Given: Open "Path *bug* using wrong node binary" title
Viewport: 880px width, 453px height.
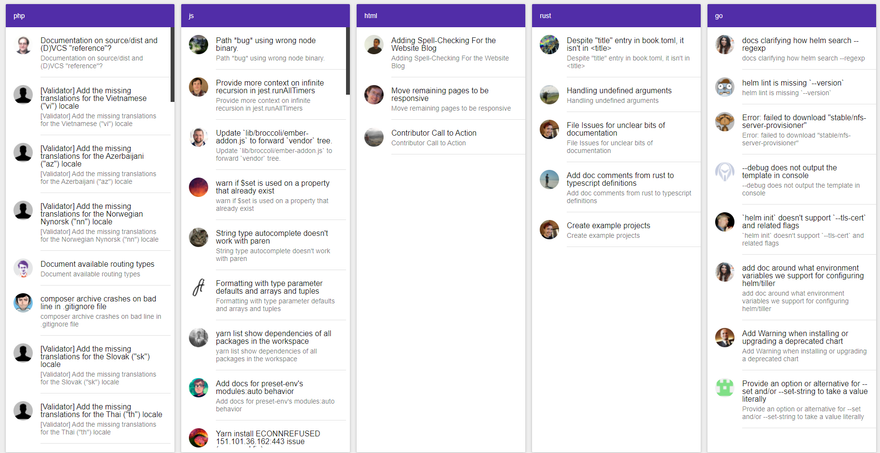Looking at the screenshot, I should coord(265,44).
